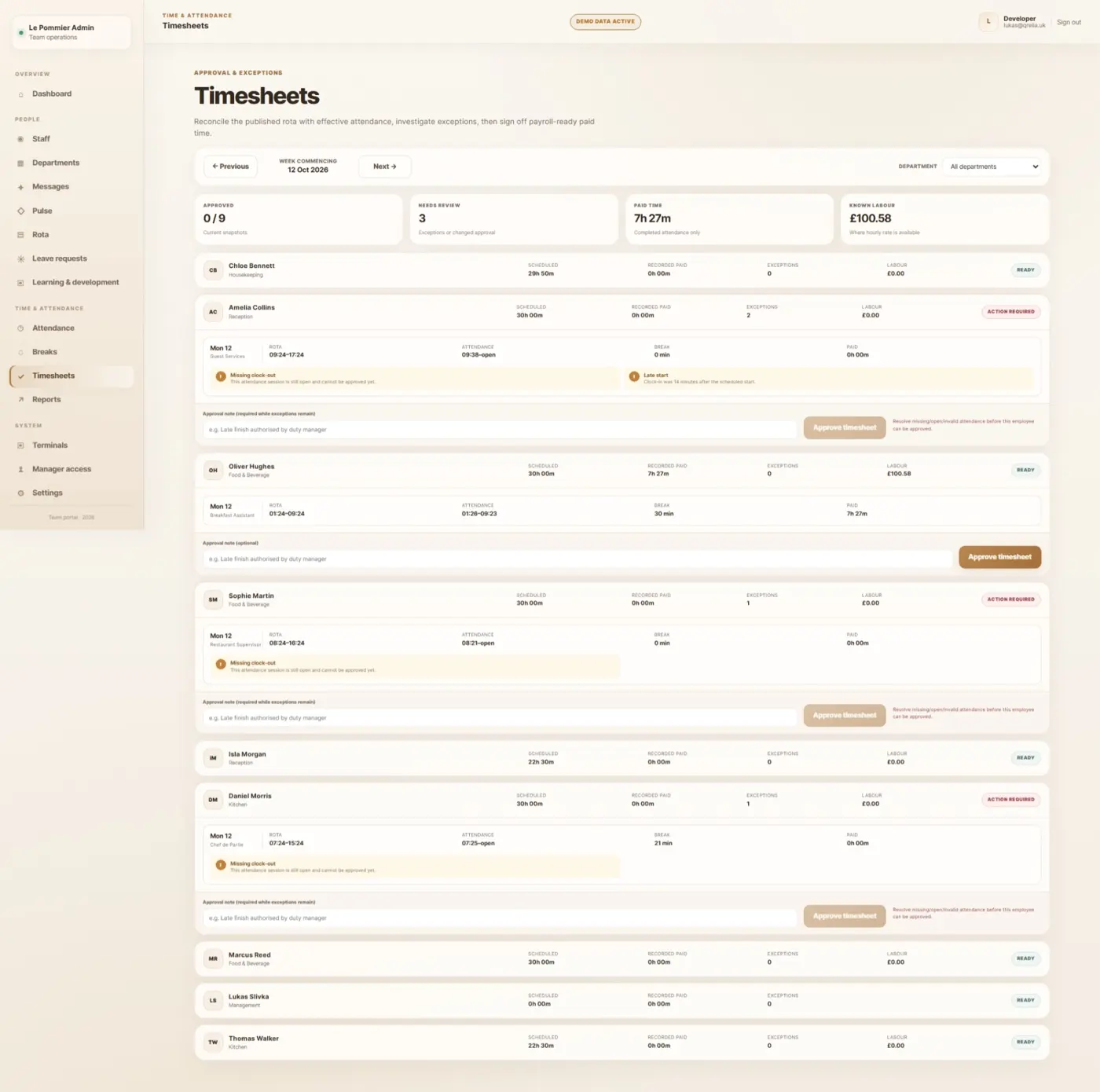The height and width of the screenshot is (1092, 1100).
Task: Open Manager access from the sidebar
Action: pyautogui.click(x=71, y=469)
